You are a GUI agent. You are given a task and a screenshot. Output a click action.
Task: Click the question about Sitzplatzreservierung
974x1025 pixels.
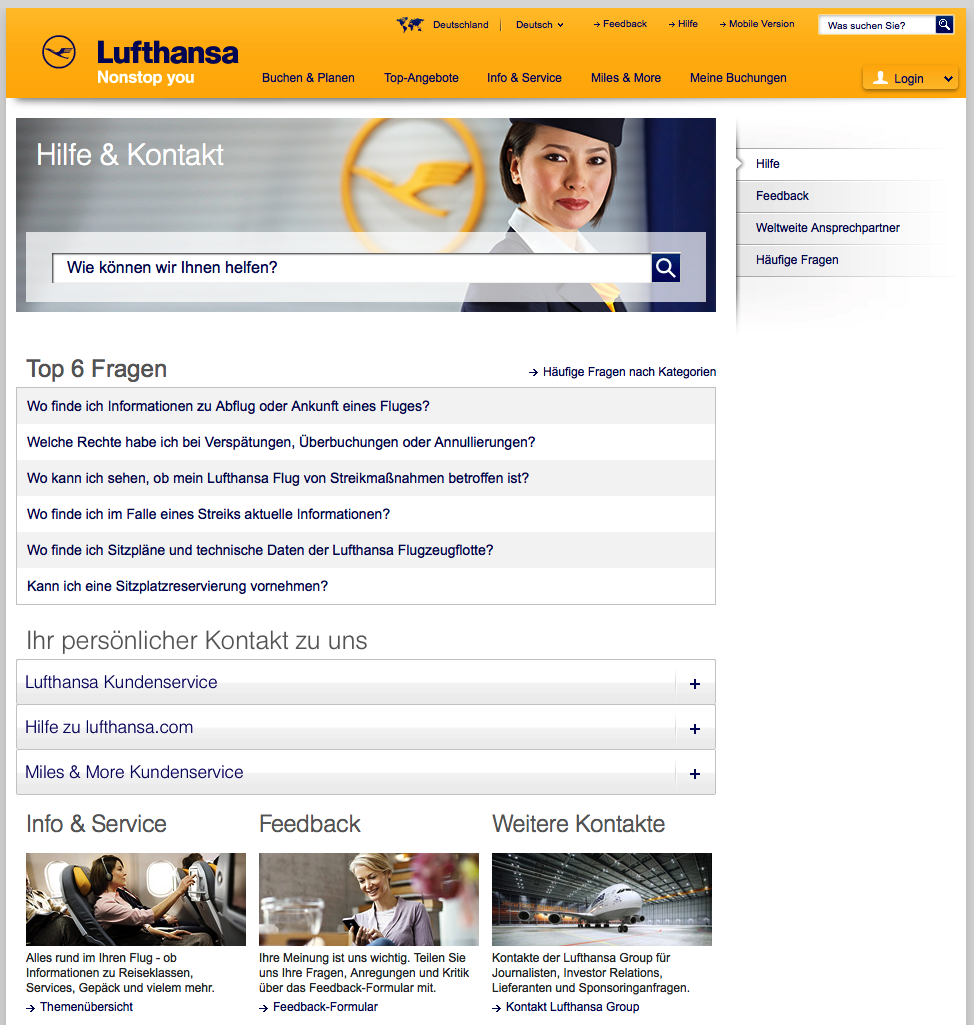(x=177, y=586)
